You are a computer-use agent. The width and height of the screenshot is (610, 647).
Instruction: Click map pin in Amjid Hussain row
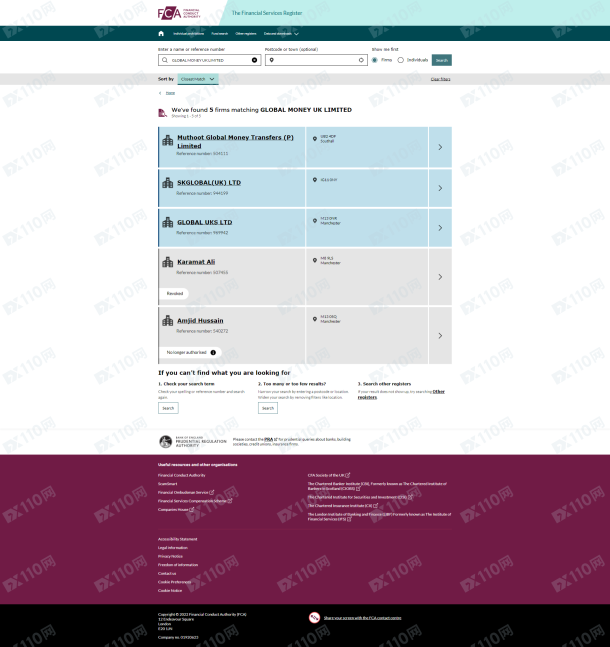pos(314,319)
